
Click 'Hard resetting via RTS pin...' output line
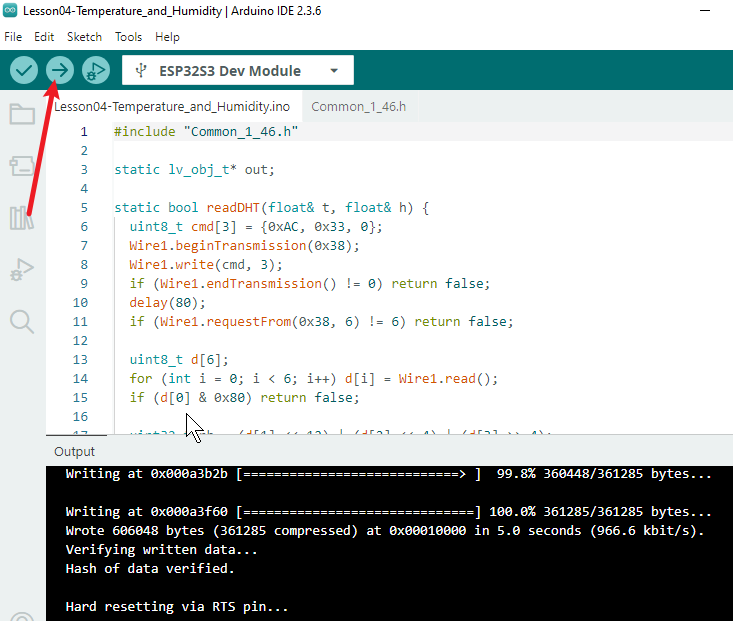177,607
